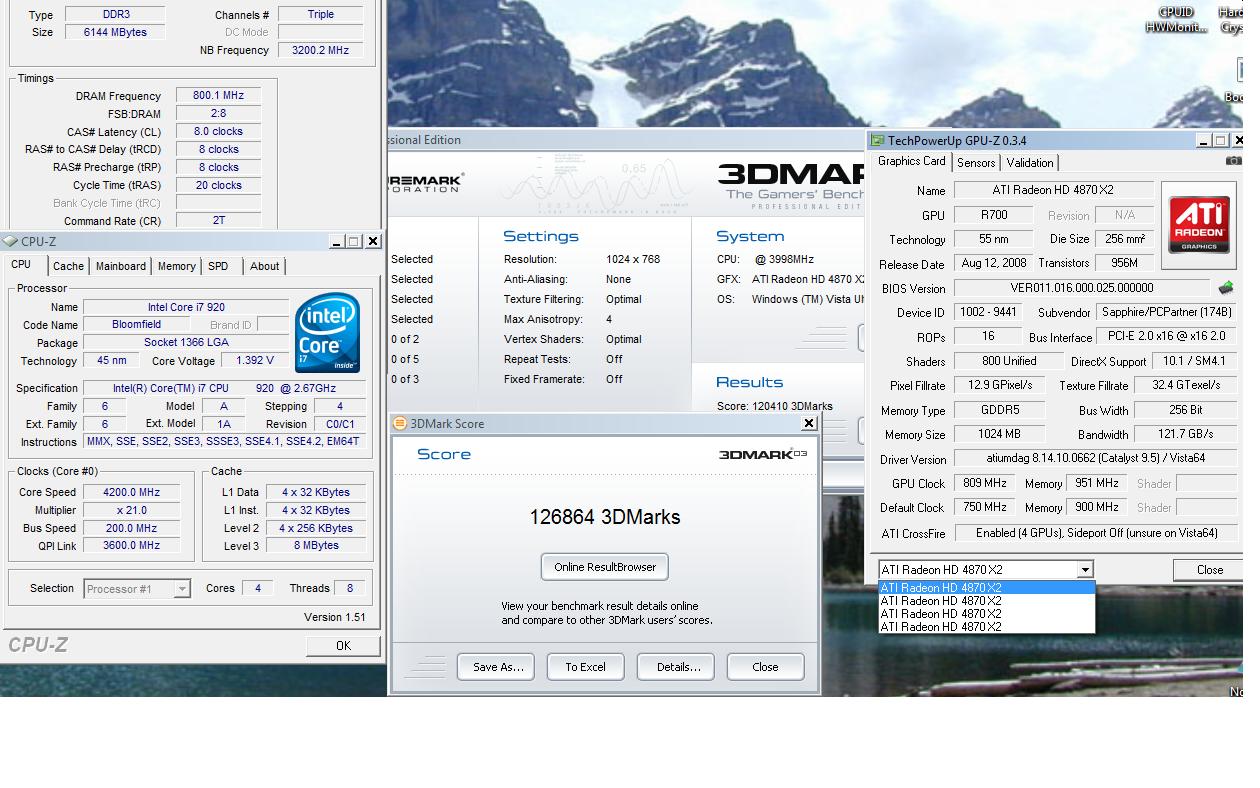Click the Core Voltage value 1.392 V
Image resolution: width=1260 pixels, height=788 pixels.
point(255,361)
